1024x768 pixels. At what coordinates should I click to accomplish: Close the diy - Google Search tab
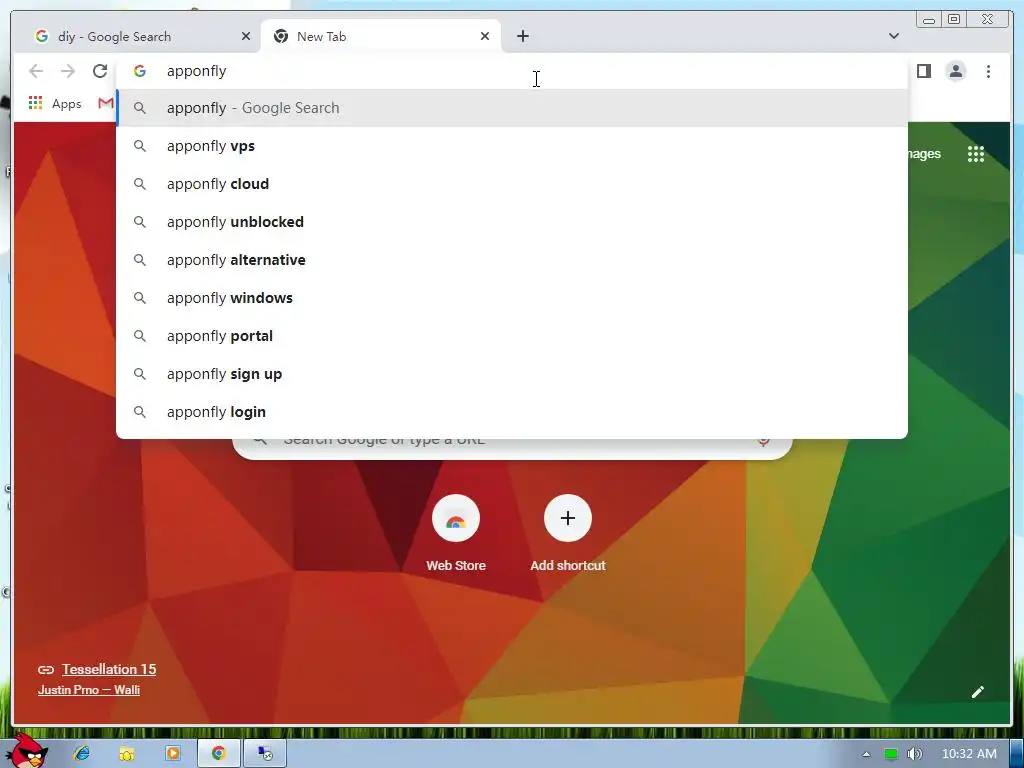(246, 37)
